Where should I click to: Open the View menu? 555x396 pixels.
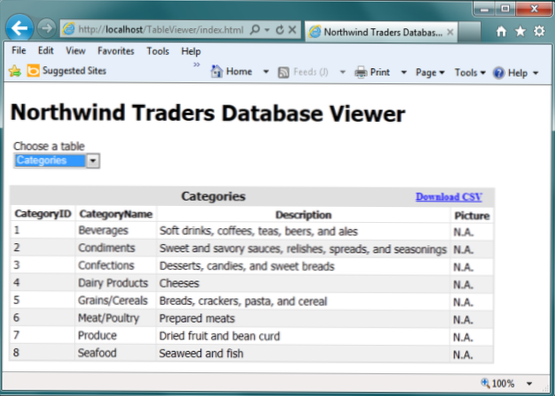coord(75,51)
